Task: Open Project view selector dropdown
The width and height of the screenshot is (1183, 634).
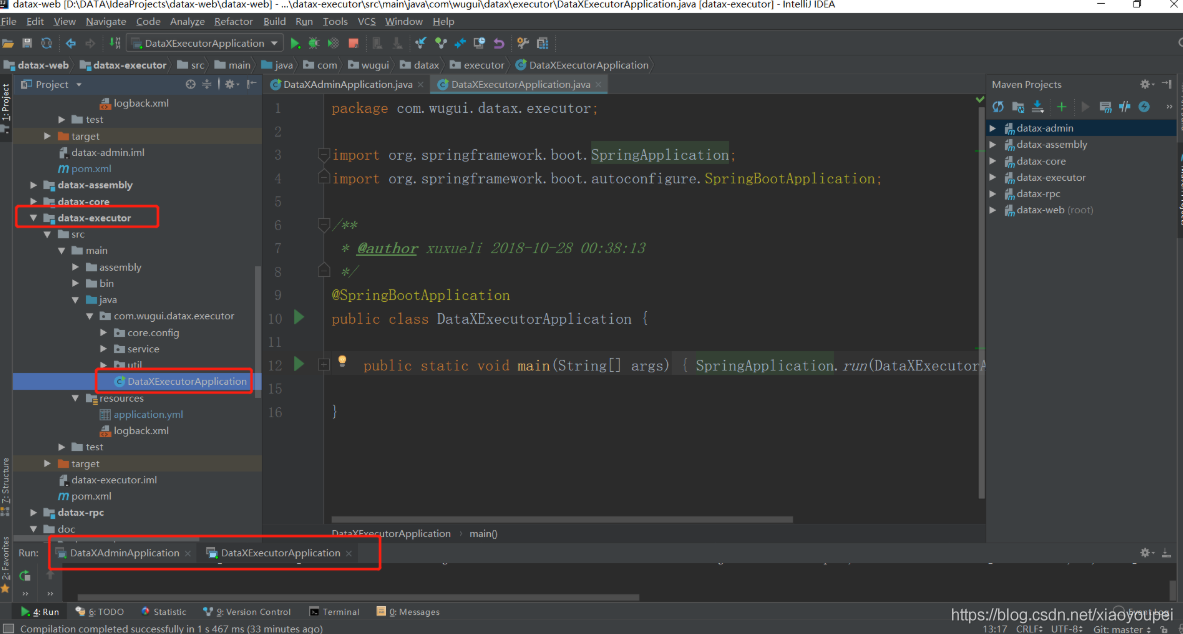Action: click(52, 85)
